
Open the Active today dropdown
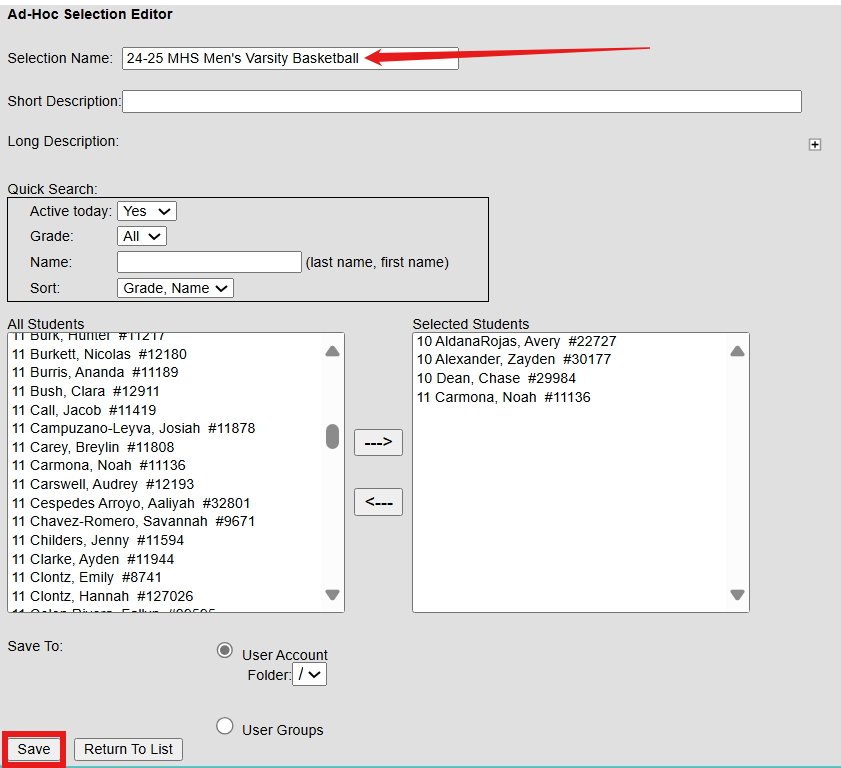(x=147, y=211)
